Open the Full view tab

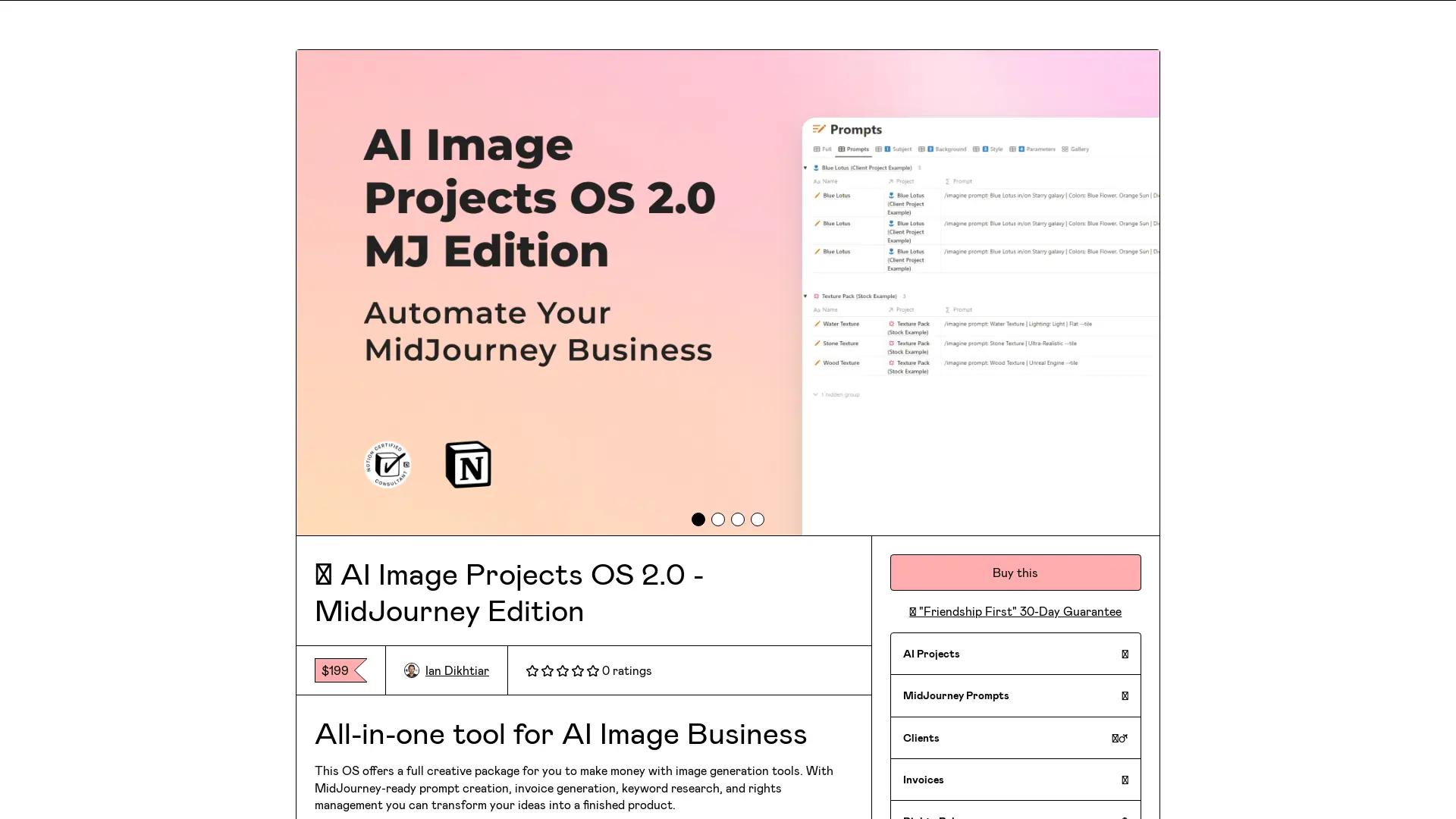(x=826, y=149)
